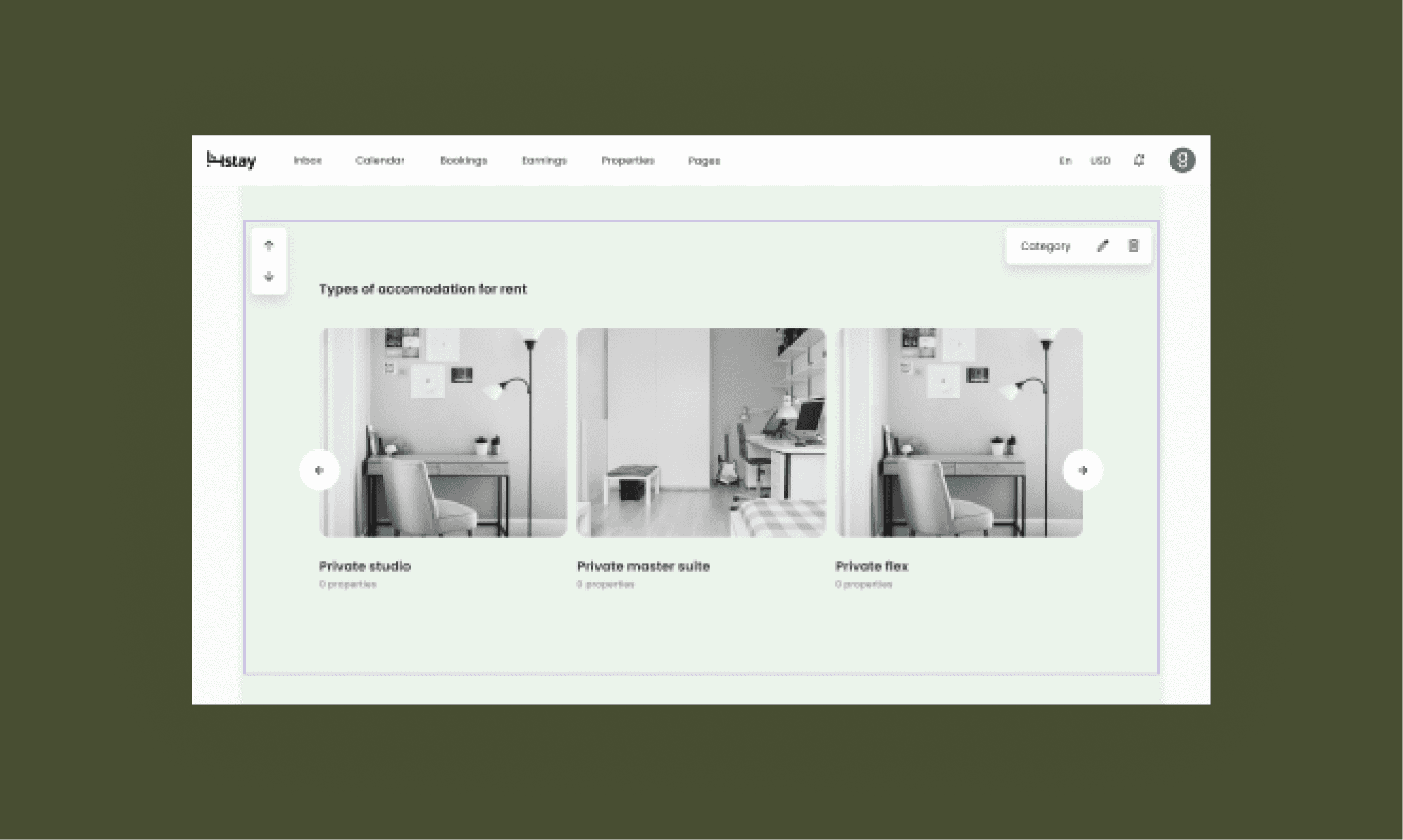Click the pencil edit icon
The height and width of the screenshot is (840, 1403).
[x=1102, y=246]
